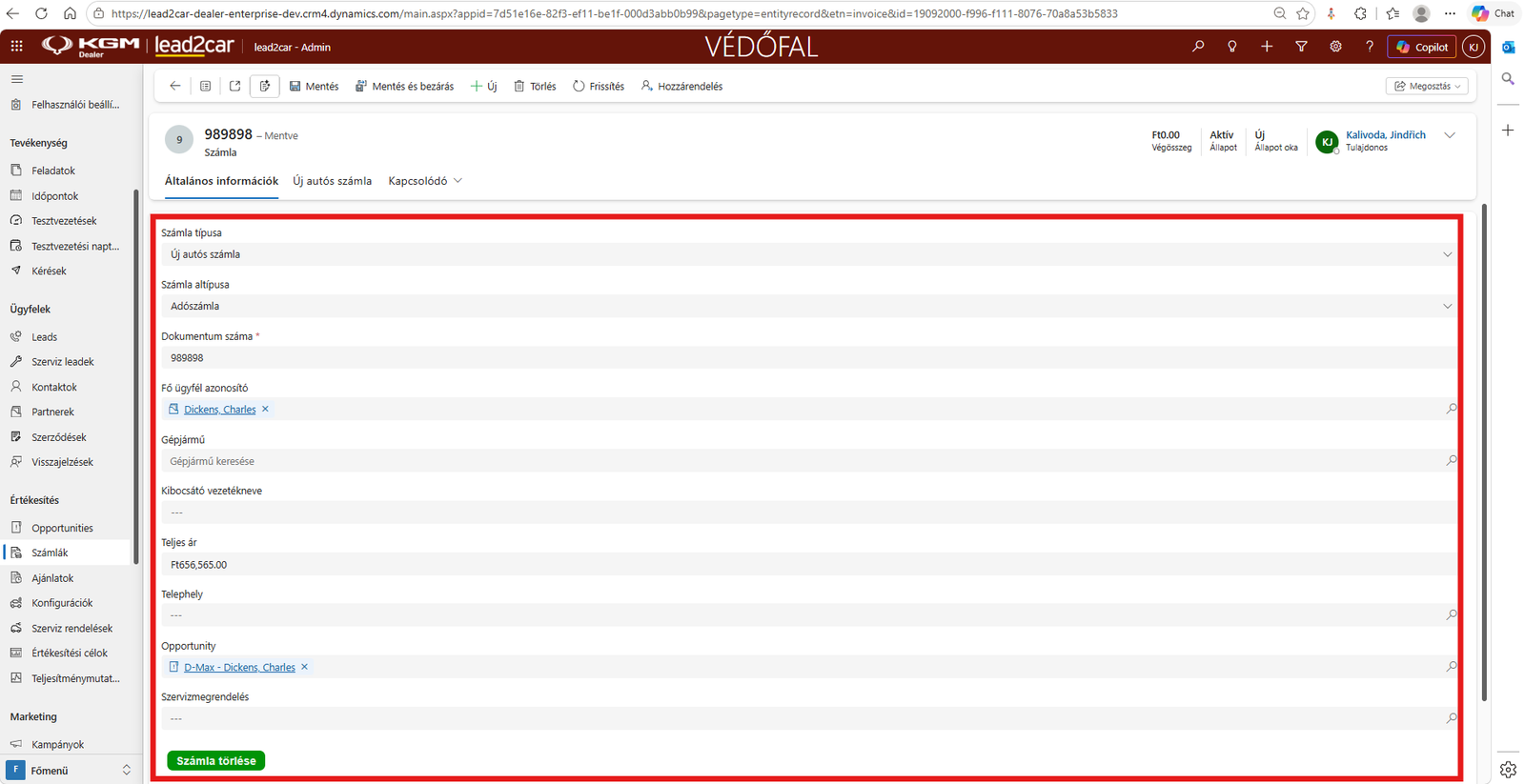
Task: Open the Megosztás share dropdown
Action: click(x=1427, y=86)
